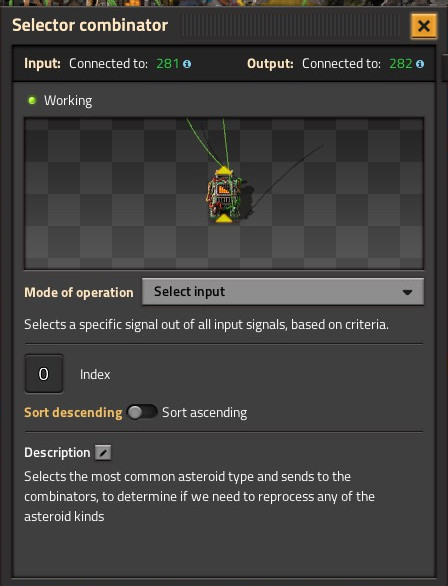The image size is (448, 586).
Task: Click the output network info icon
Action: pyautogui.click(x=420, y=64)
